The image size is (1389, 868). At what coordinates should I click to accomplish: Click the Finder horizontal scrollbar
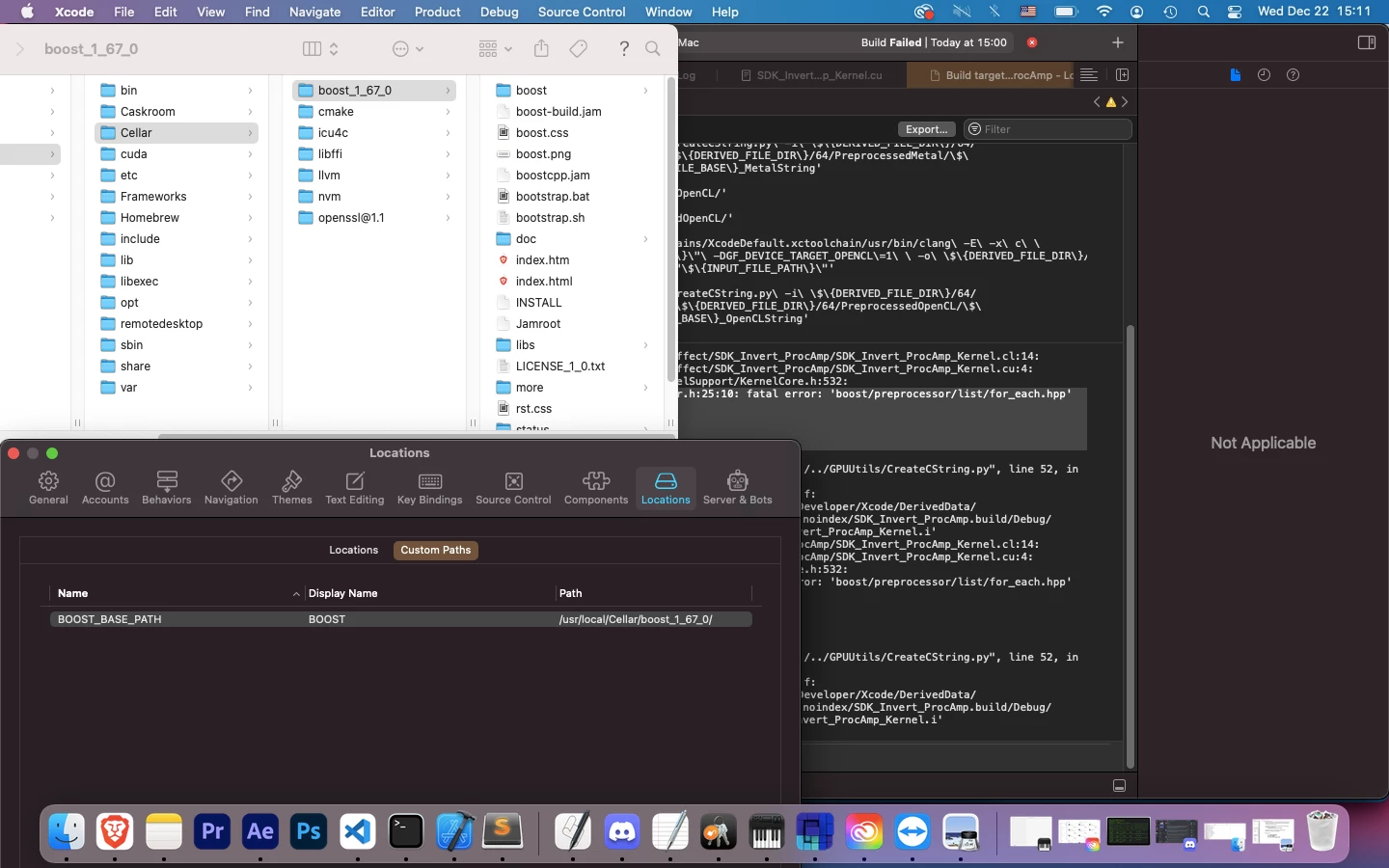[415, 435]
